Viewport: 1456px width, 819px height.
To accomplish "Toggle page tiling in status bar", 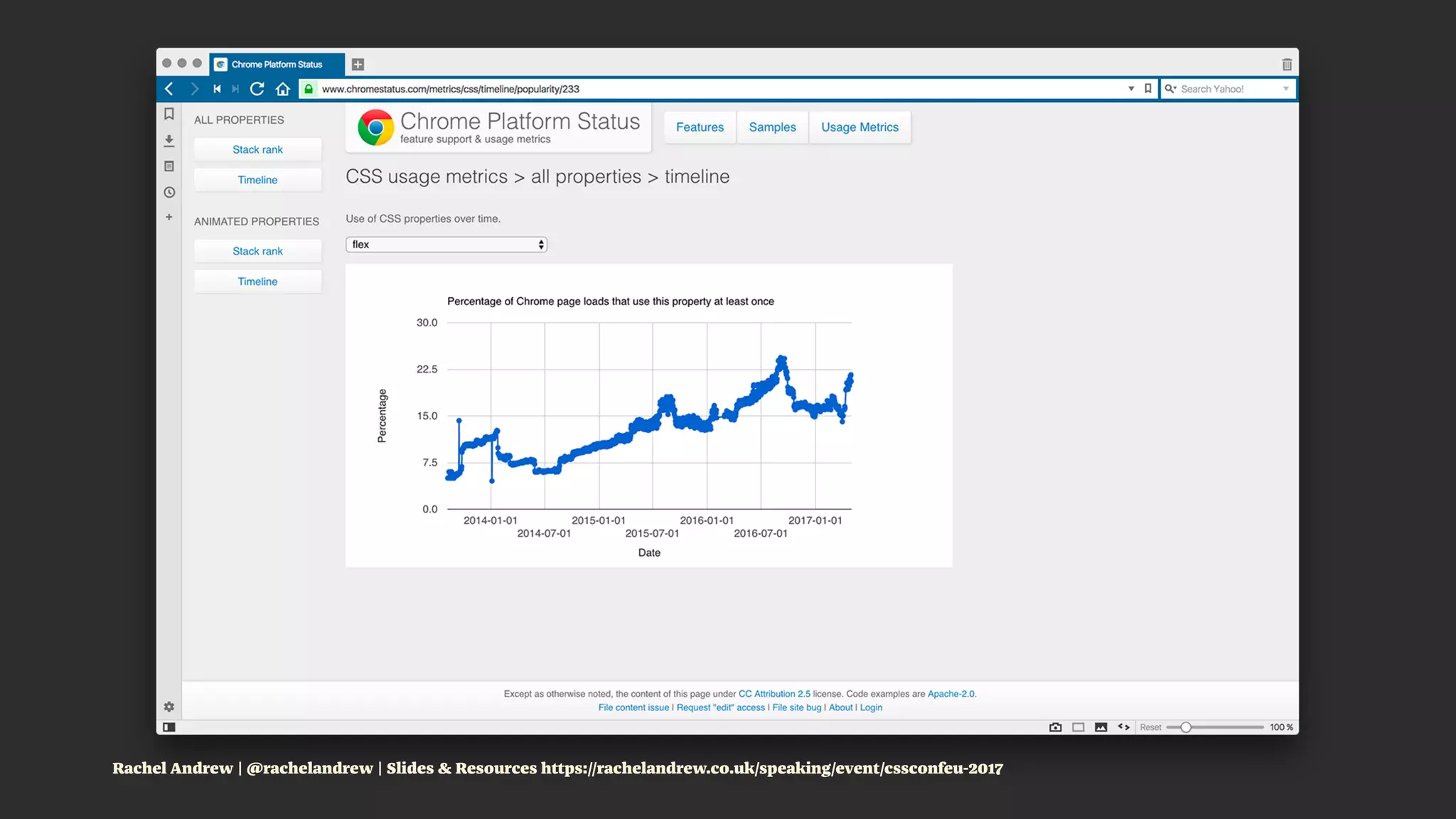I will click(x=1078, y=727).
